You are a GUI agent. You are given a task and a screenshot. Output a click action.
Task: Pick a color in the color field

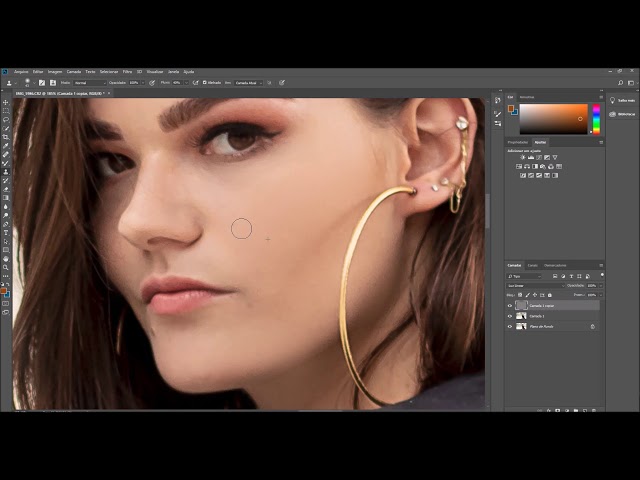point(553,119)
